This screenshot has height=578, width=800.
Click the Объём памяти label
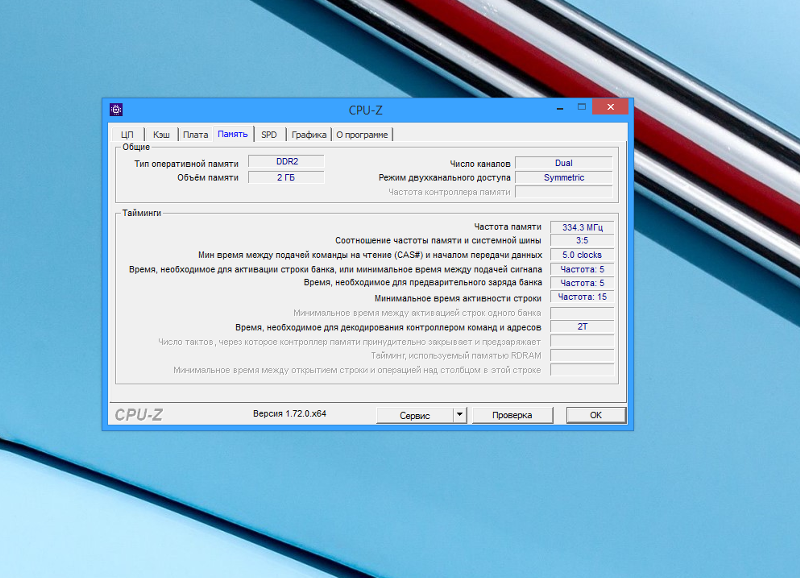pyautogui.click(x=208, y=178)
